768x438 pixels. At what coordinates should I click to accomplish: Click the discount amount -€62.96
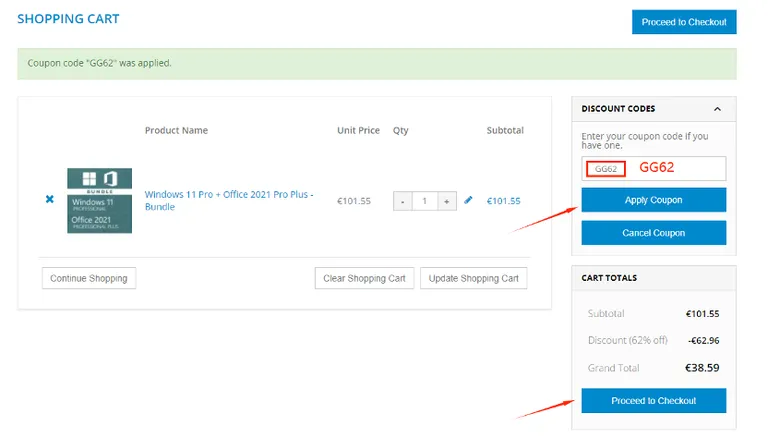coord(703,341)
